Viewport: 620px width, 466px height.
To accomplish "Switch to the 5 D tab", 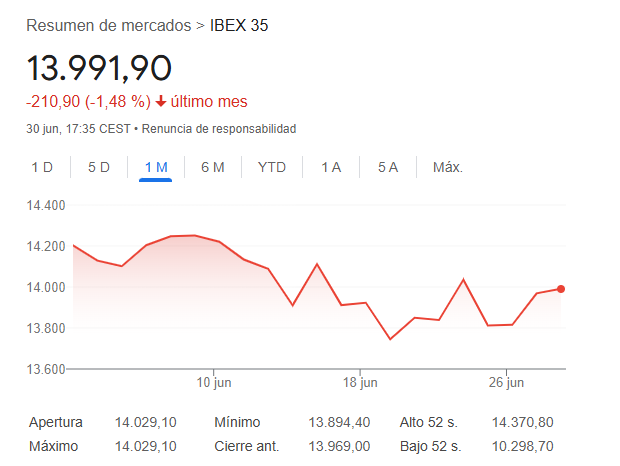I will click(x=99, y=167).
